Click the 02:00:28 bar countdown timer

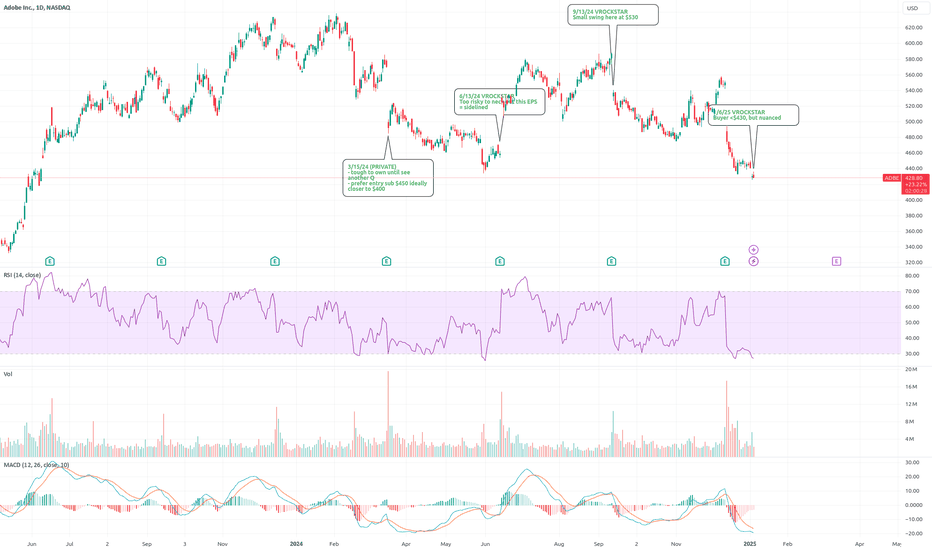click(x=916, y=191)
